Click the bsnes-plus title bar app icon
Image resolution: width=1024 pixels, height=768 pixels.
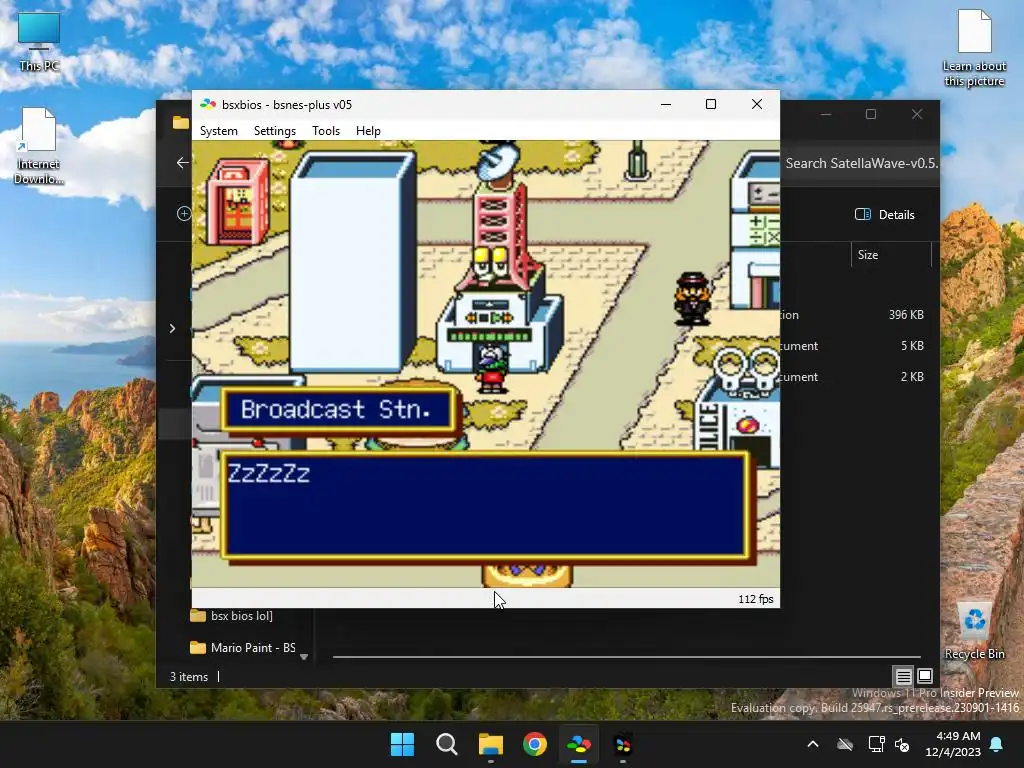[208, 104]
